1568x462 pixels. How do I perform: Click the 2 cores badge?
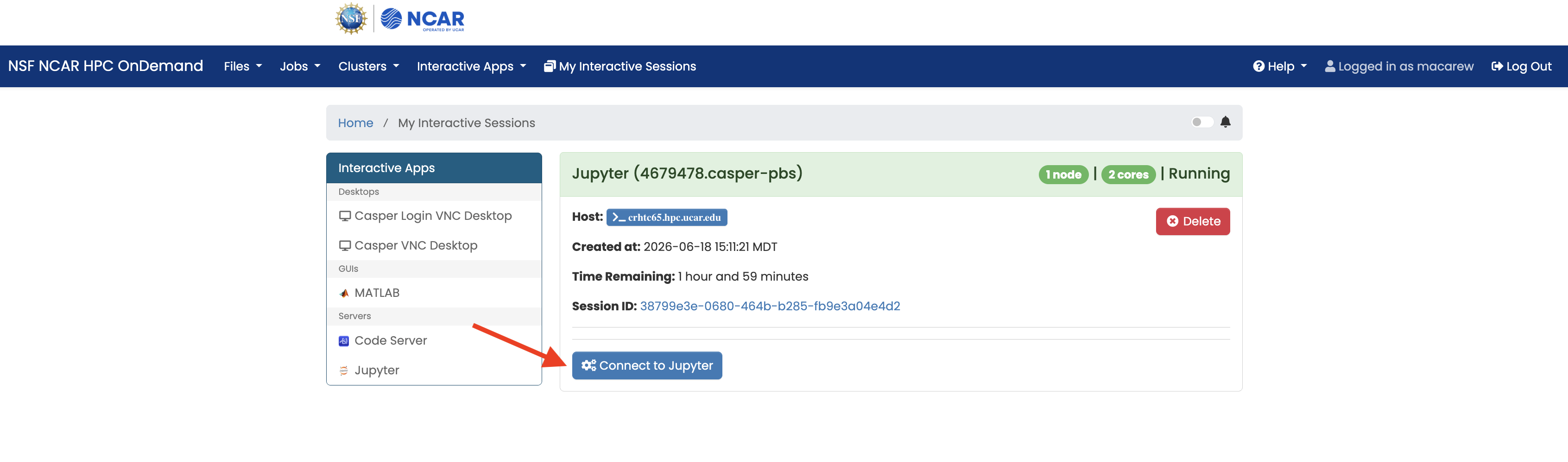click(1128, 175)
